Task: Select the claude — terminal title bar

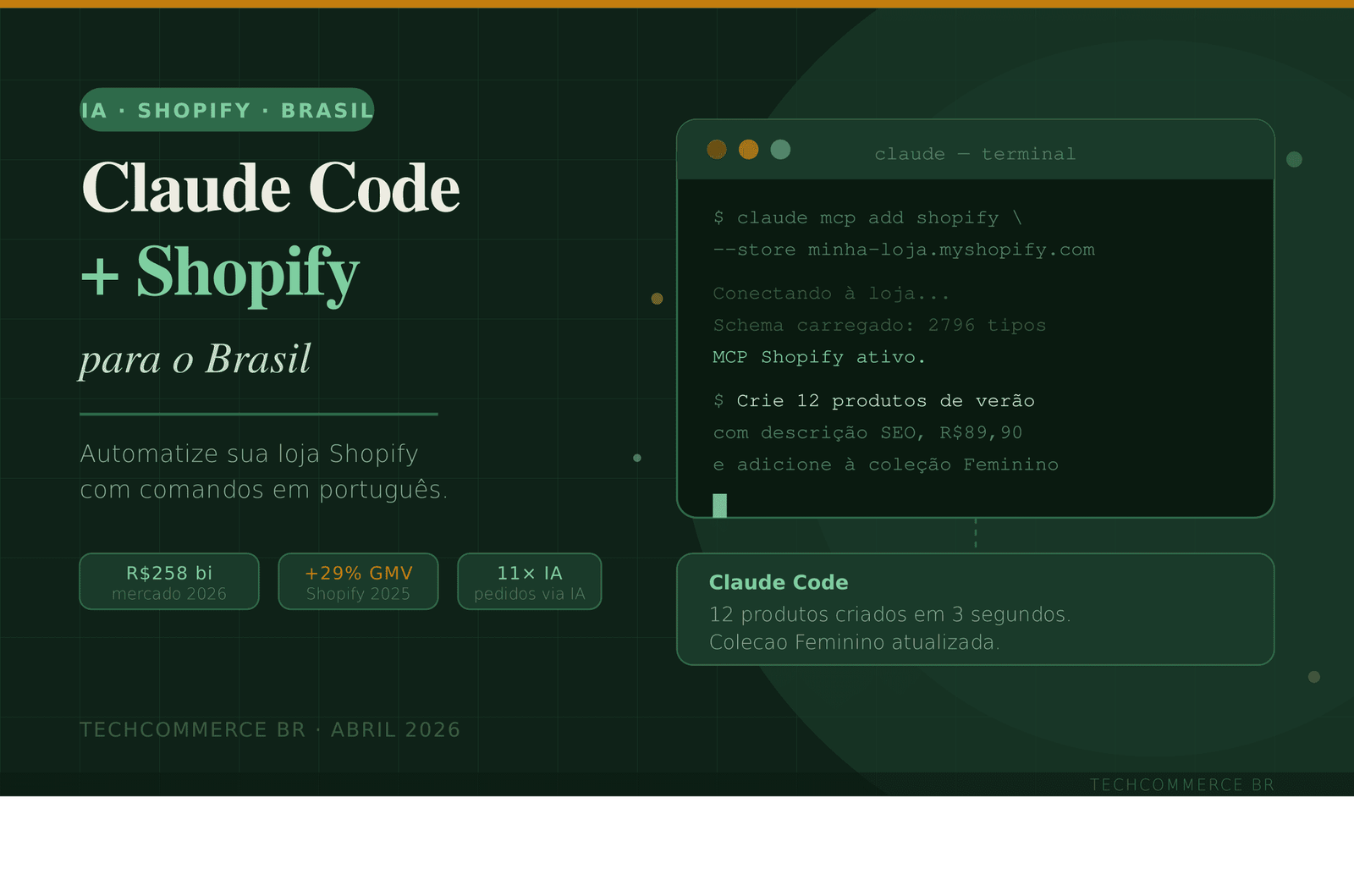Action: pyautogui.click(x=975, y=153)
